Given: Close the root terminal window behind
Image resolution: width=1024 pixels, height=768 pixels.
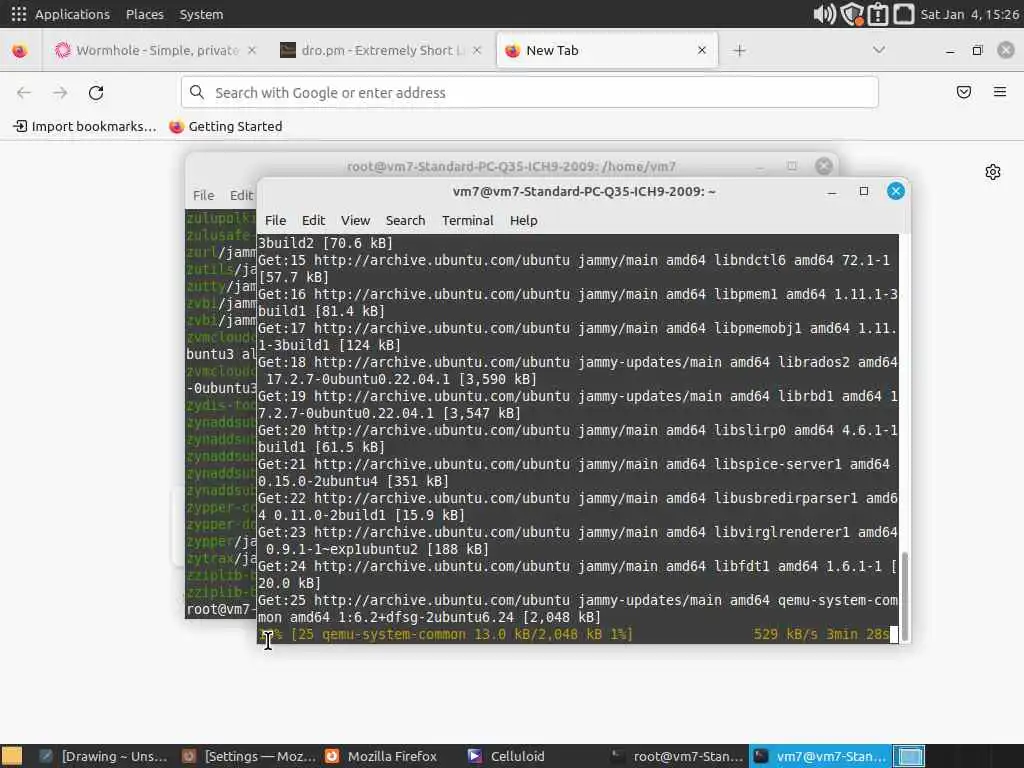Looking at the screenshot, I should tap(824, 166).
